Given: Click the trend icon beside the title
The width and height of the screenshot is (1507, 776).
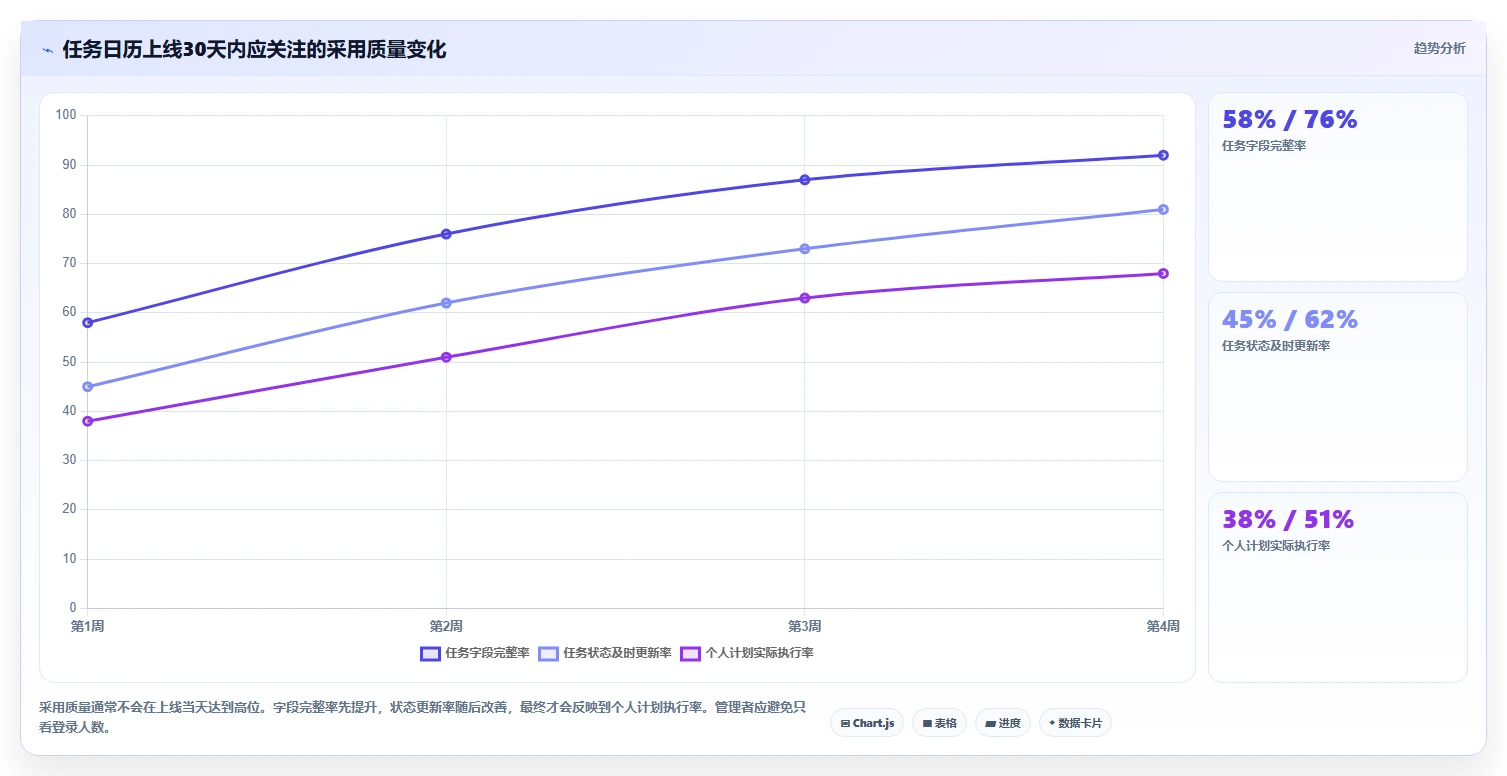Looking at the screenshot, I should pyautogui.click(x=48, y=50).
